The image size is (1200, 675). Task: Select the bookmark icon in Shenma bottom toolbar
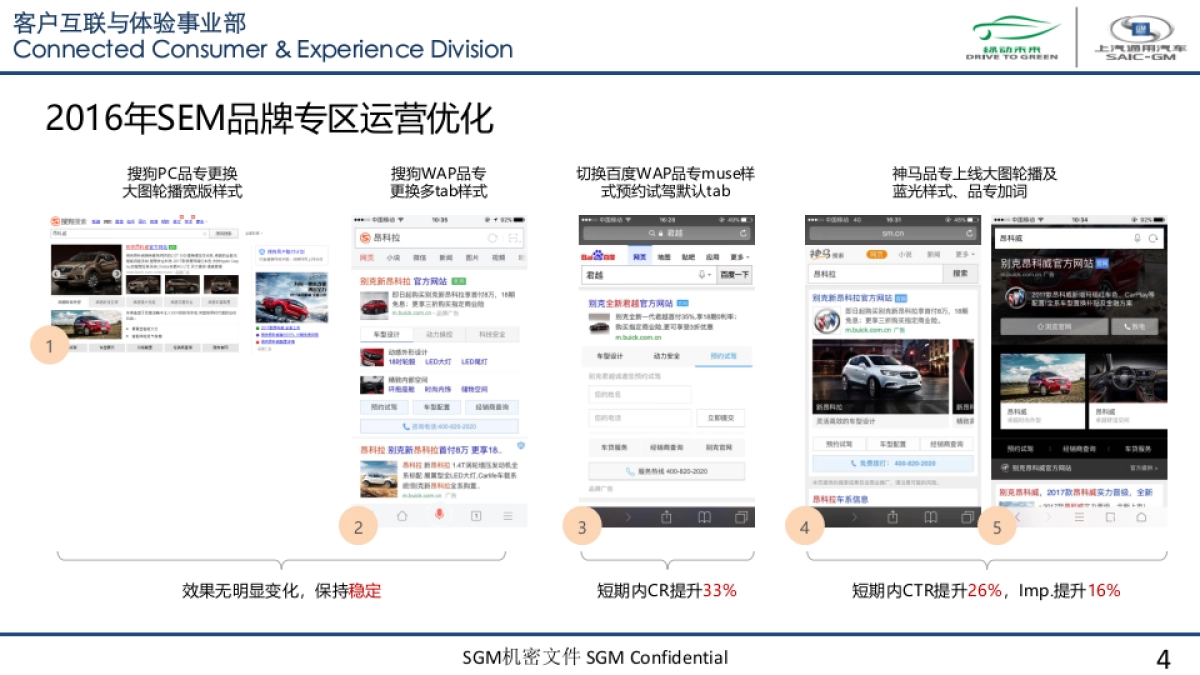(928, 518)
